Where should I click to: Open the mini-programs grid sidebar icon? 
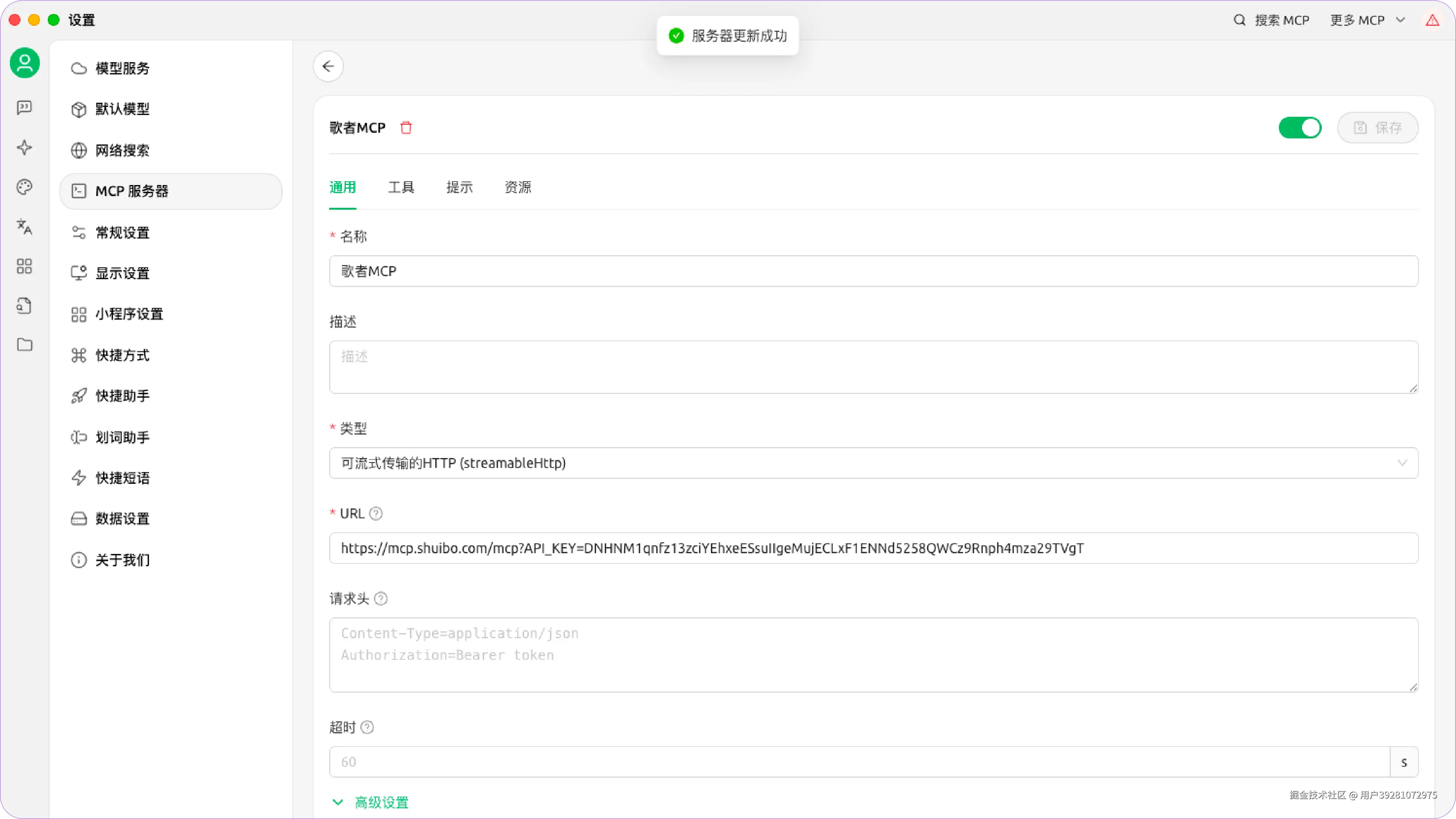coord(24,266)
